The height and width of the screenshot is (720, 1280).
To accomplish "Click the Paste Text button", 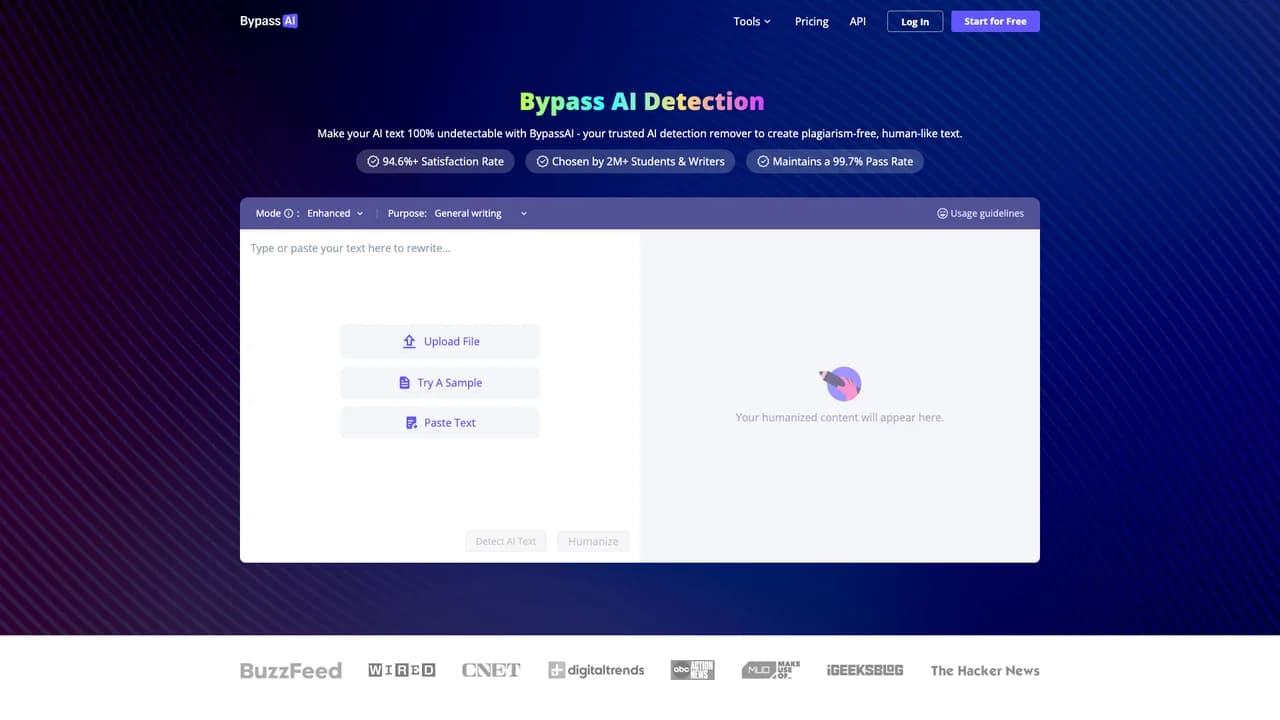I will [440, 423].
